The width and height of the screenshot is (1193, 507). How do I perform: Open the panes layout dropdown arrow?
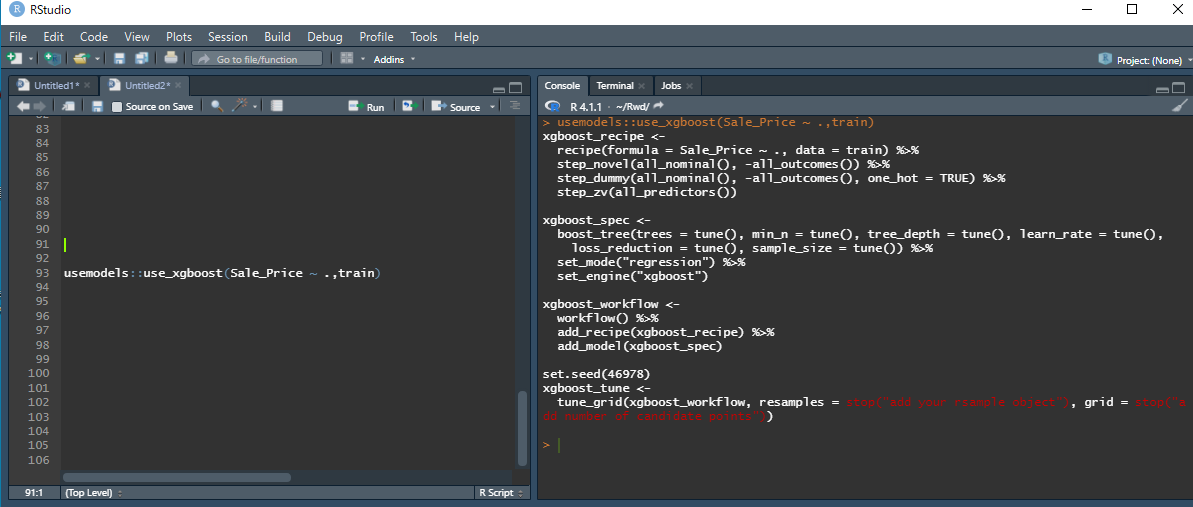coord(363,59)
